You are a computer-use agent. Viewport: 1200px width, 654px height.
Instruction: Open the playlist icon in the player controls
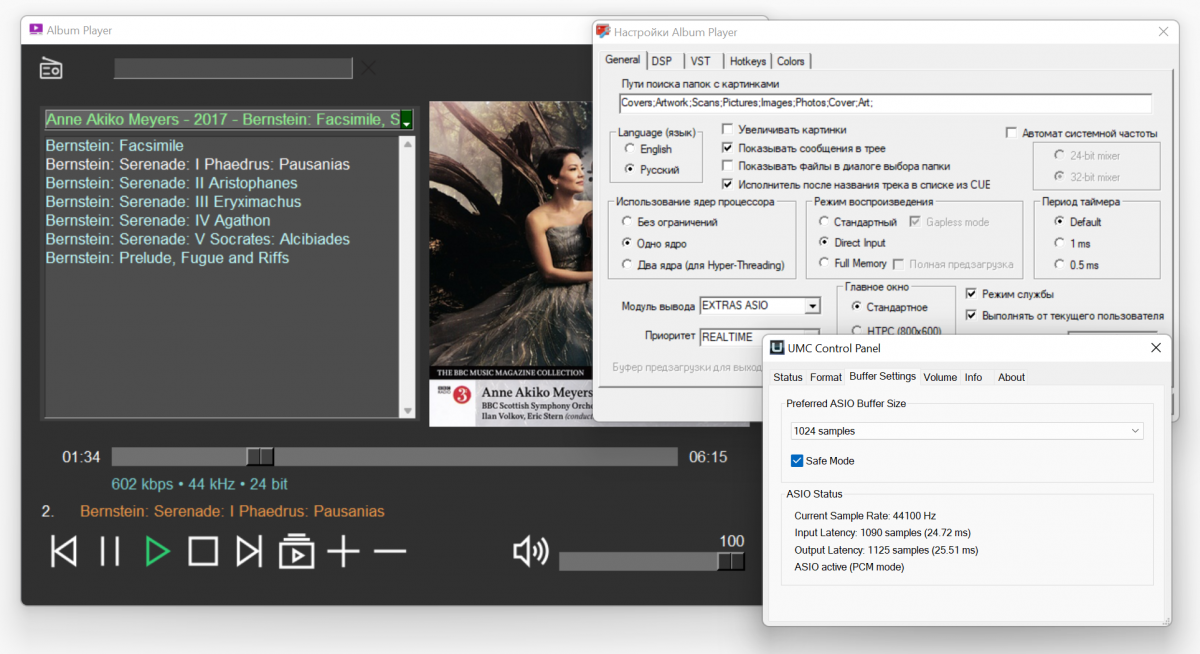click(x=296, y=551)
